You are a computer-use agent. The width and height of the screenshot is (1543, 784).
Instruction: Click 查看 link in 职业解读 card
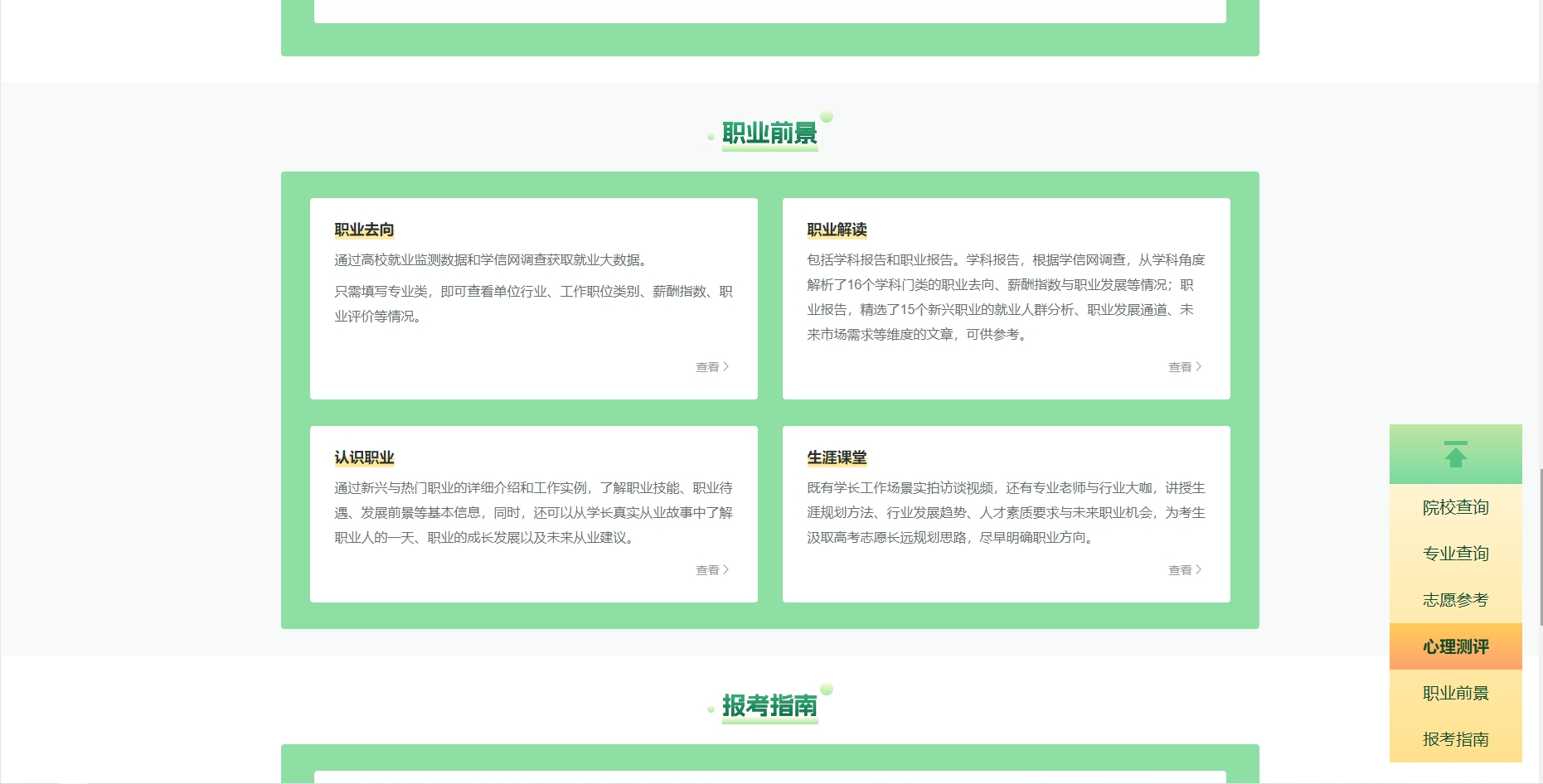(1185, 366)
